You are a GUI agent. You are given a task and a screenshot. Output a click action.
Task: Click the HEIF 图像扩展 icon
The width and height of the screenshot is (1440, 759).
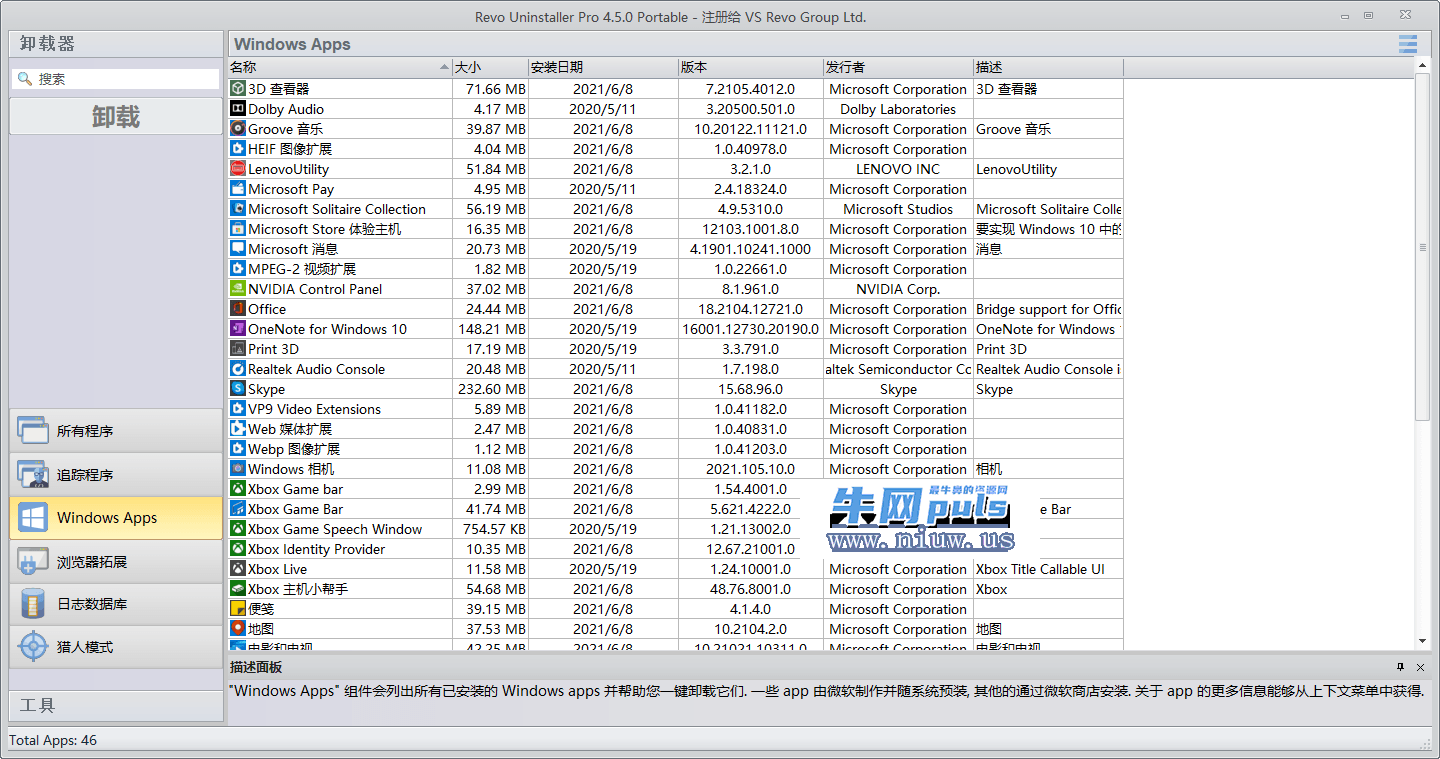pyautogui.click(x=238, y=149)
